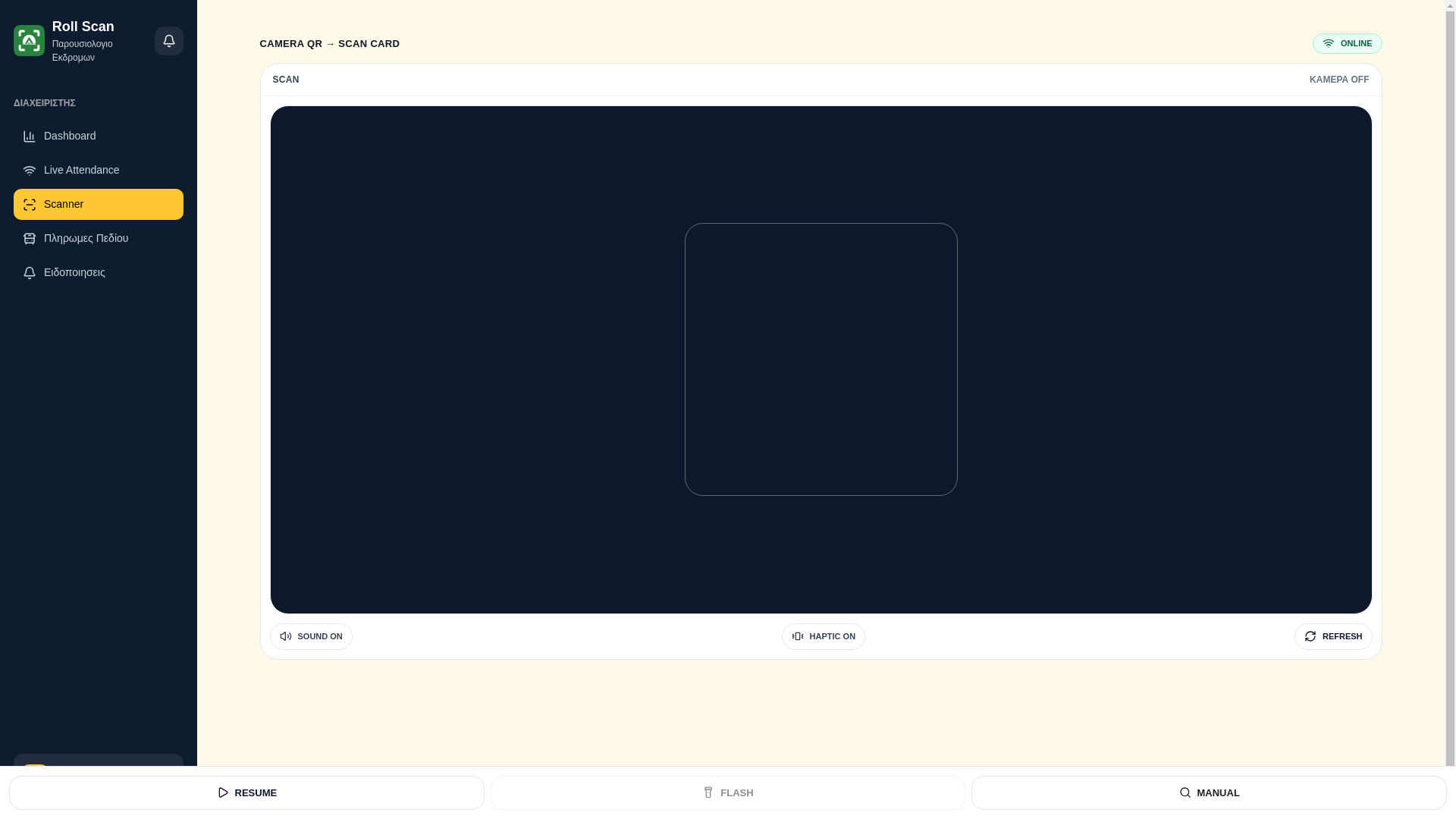Toggle Haptic On button

point(824,636)
